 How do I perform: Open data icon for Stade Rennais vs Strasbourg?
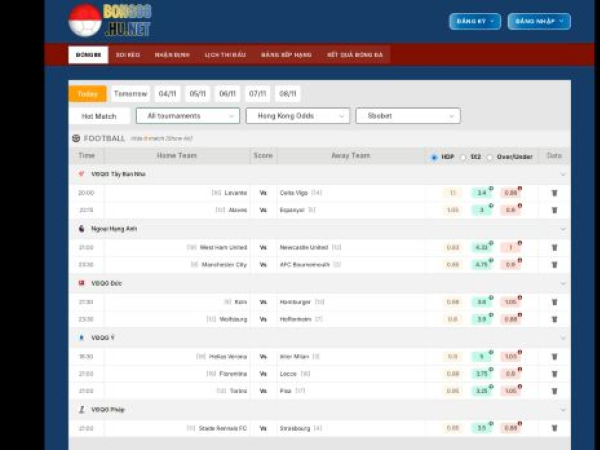click(x=554, y=428)
